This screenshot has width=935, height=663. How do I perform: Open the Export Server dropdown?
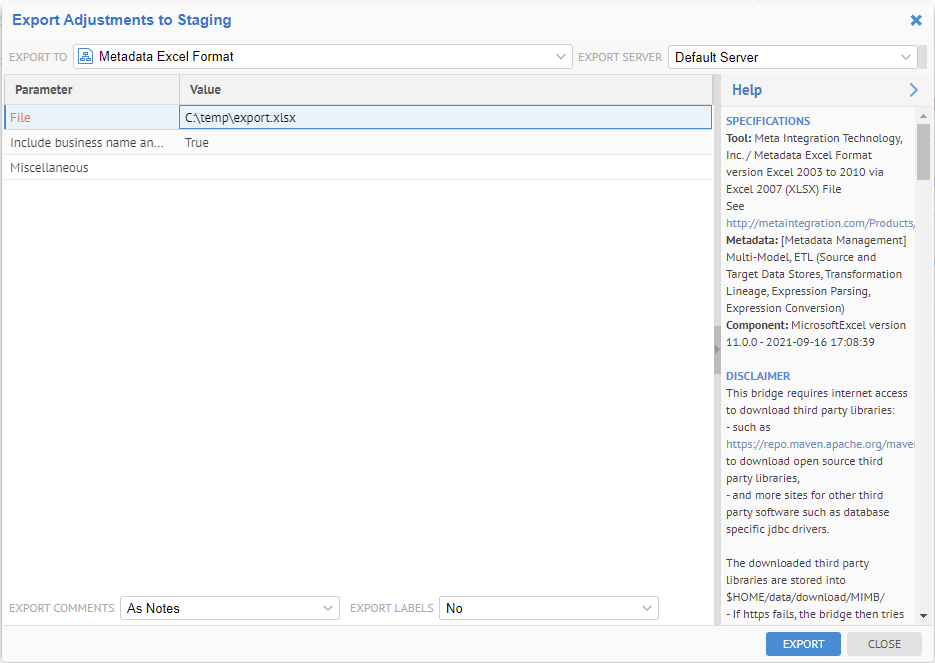[x=906, y=57]
